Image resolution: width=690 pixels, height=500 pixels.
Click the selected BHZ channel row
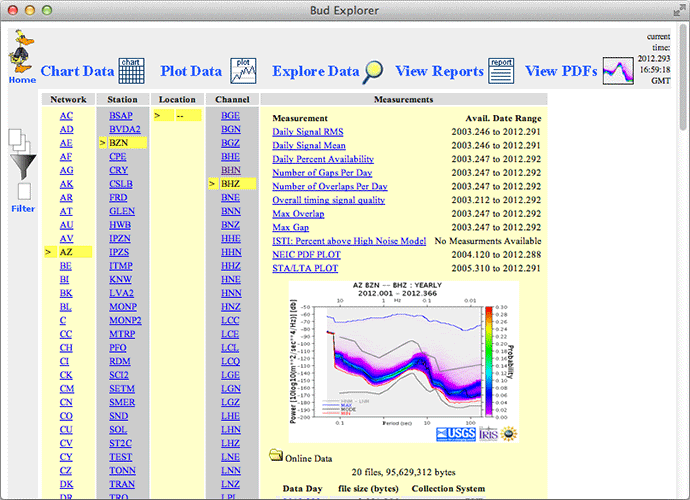(x=232, y=184)
